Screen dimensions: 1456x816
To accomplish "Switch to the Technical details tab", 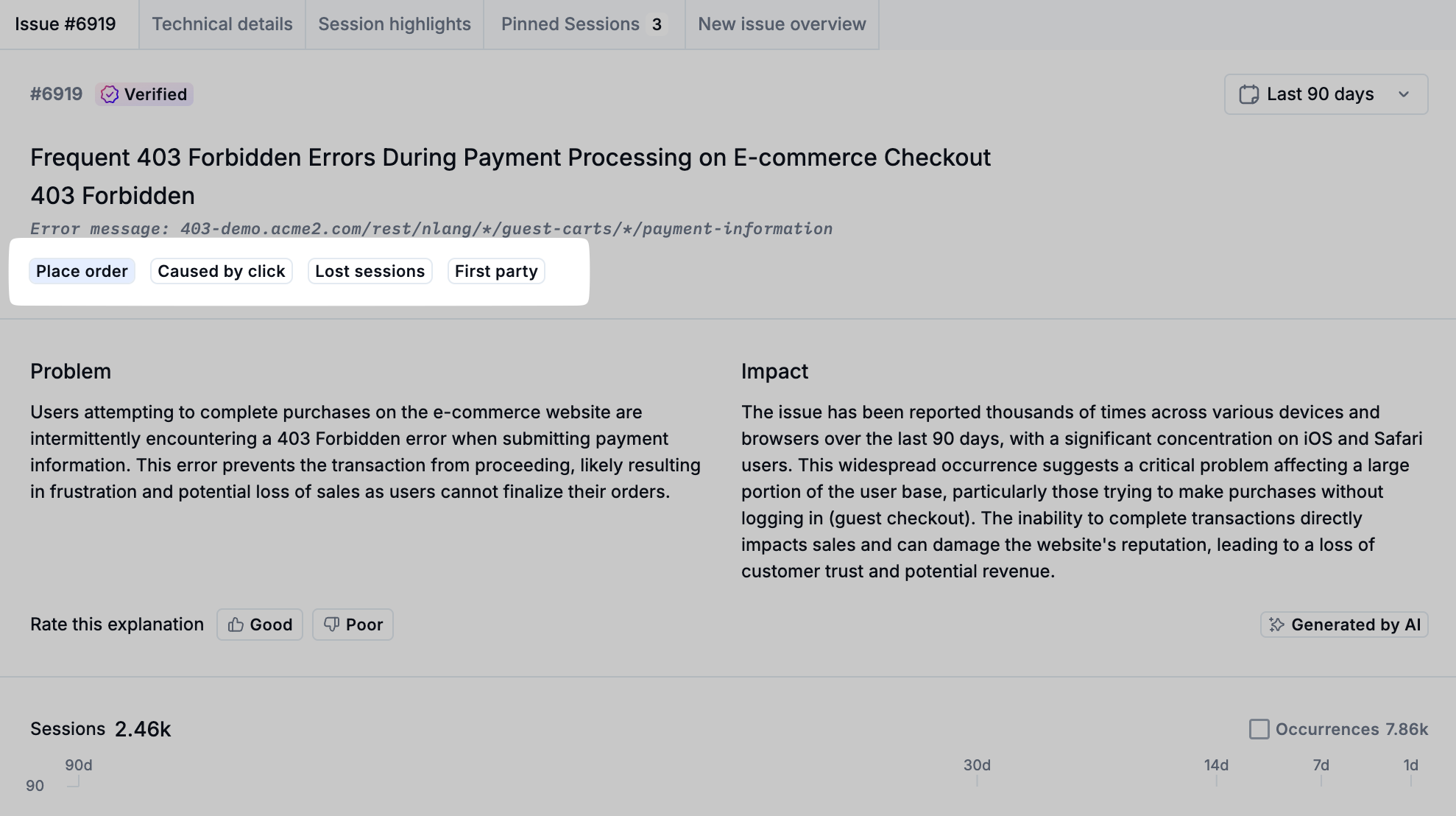I will click(x=222, y=24).
